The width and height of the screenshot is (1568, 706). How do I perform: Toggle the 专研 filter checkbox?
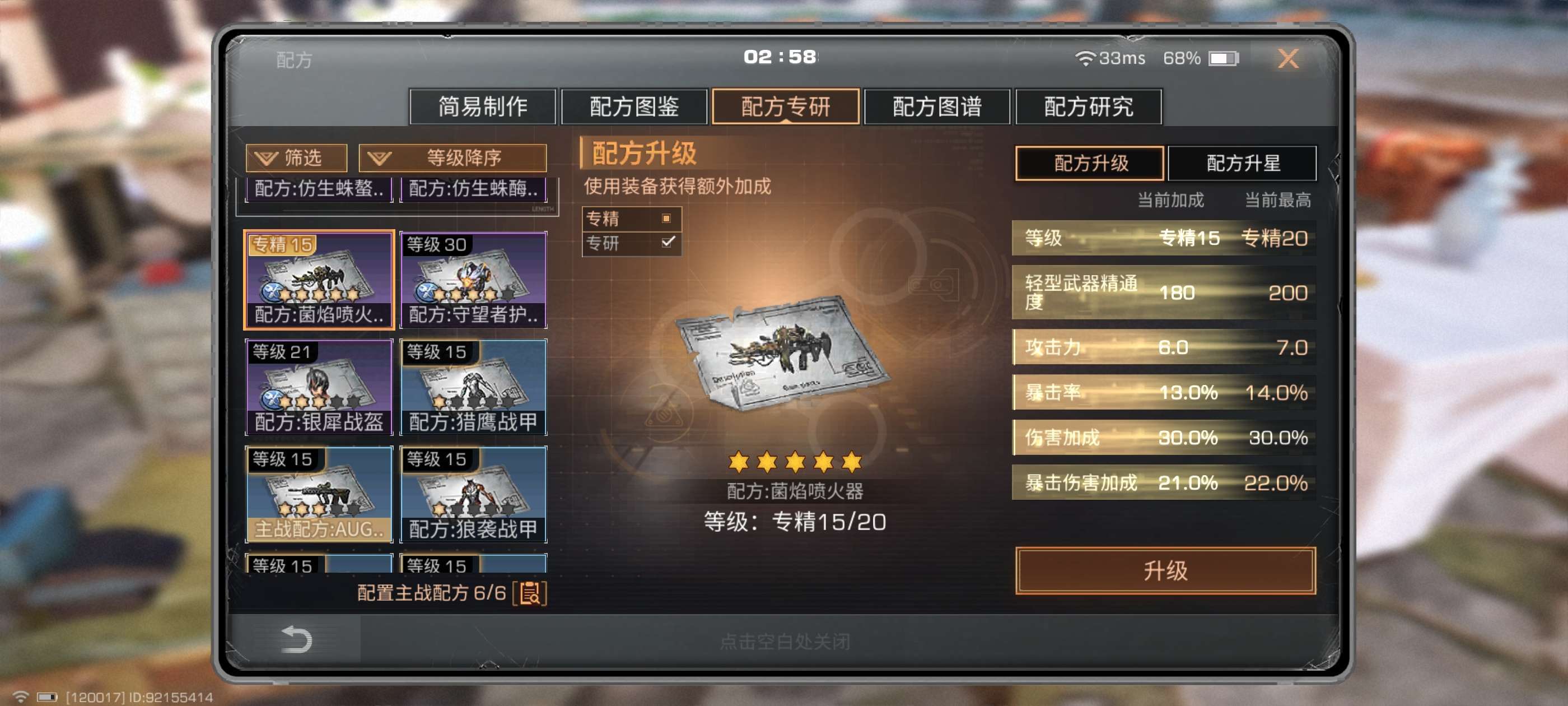tap(668, 242)
